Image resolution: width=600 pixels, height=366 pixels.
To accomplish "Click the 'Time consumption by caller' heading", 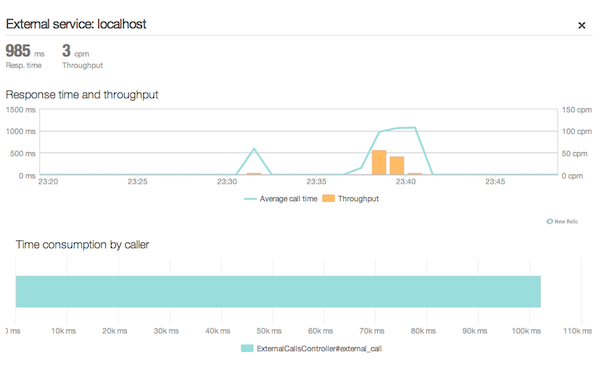I will click(x=82, y=245).
